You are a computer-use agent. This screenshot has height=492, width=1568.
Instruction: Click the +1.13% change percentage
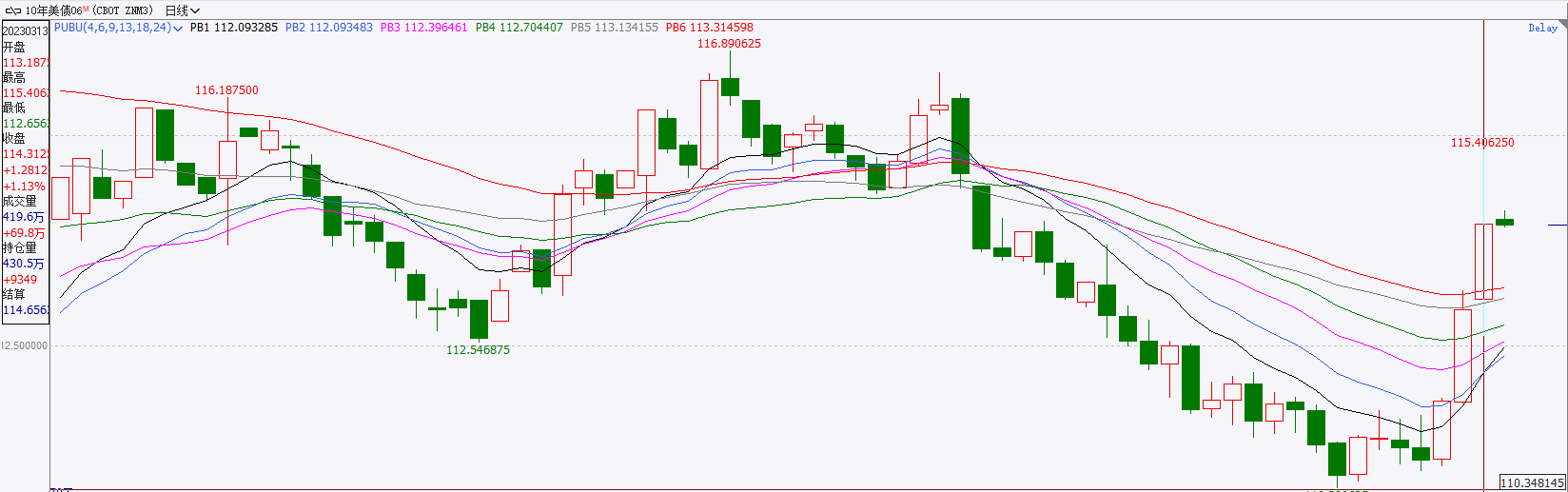pyautogui.click(x=25, y=187)
